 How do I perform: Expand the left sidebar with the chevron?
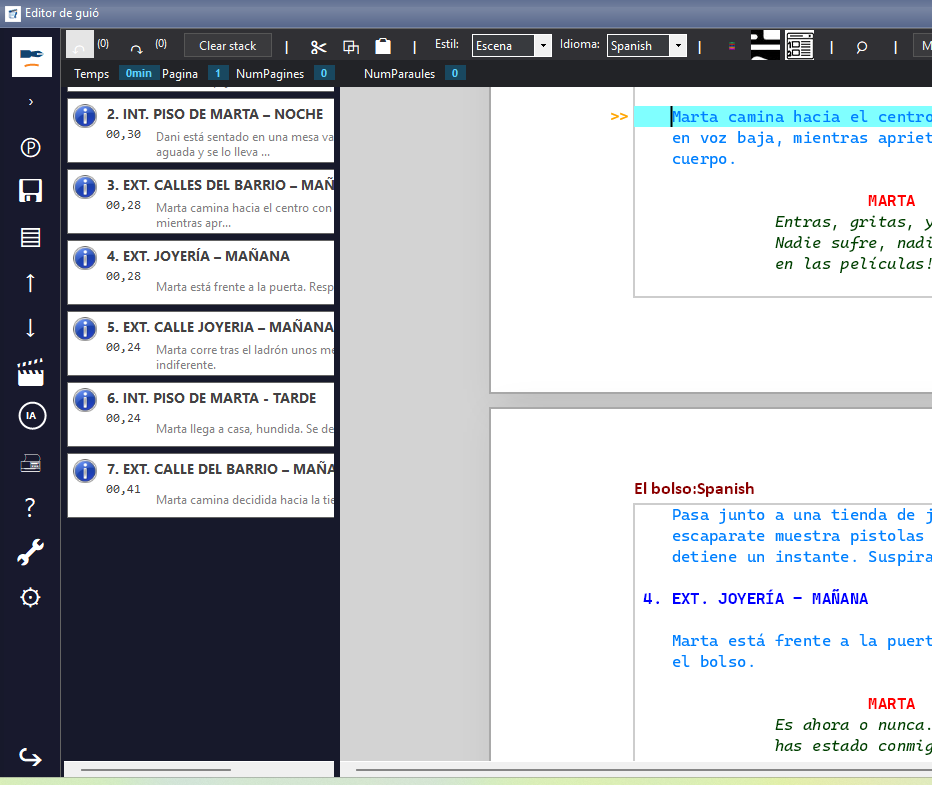[x=31, y=102]
